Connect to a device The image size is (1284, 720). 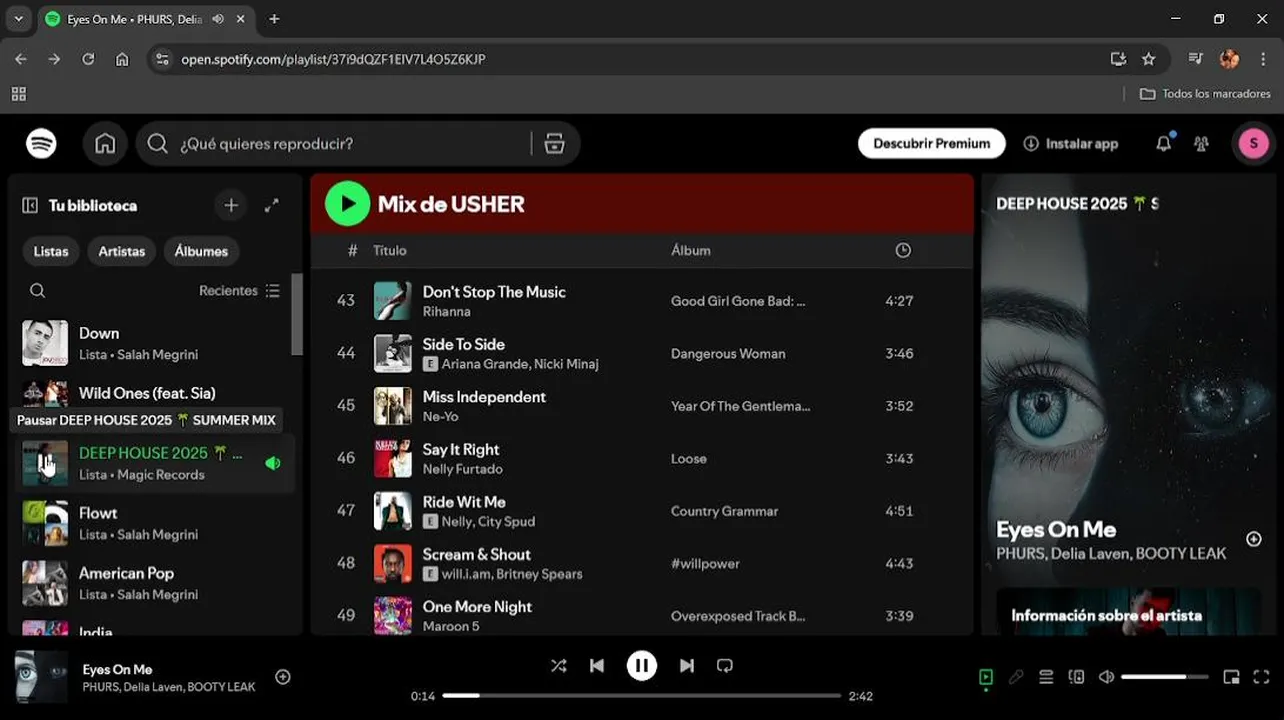click(x=1076, y=677)
